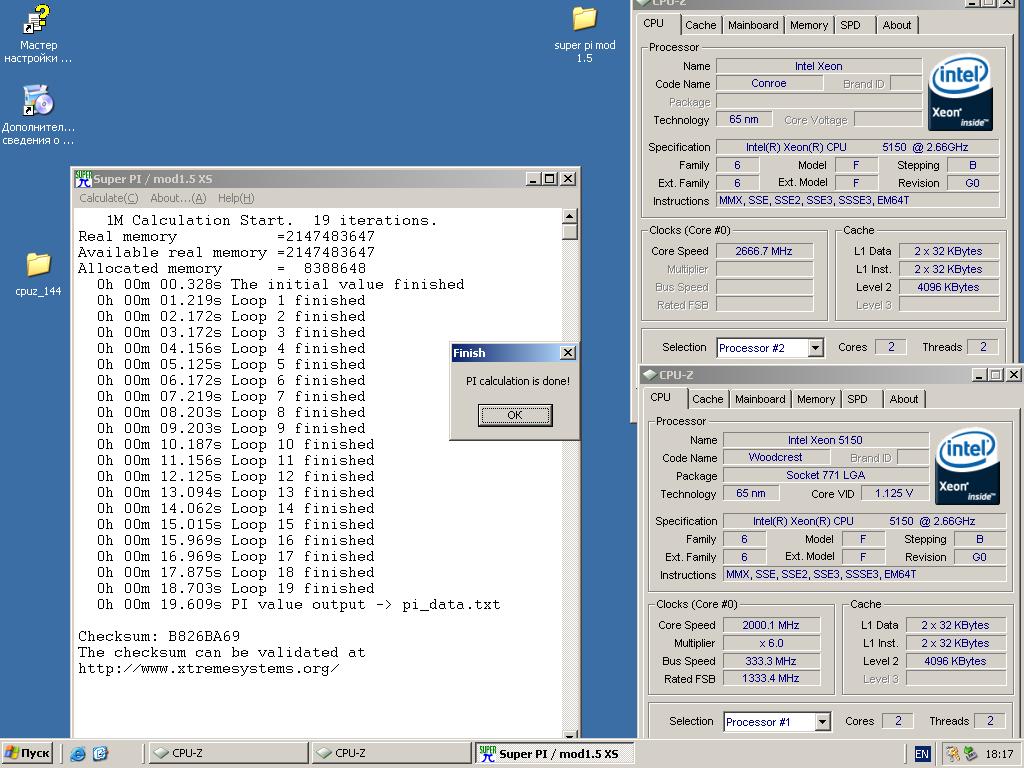Click the 'Loop 19 finished' line
1024x768 pixels.
coord(236,588)
